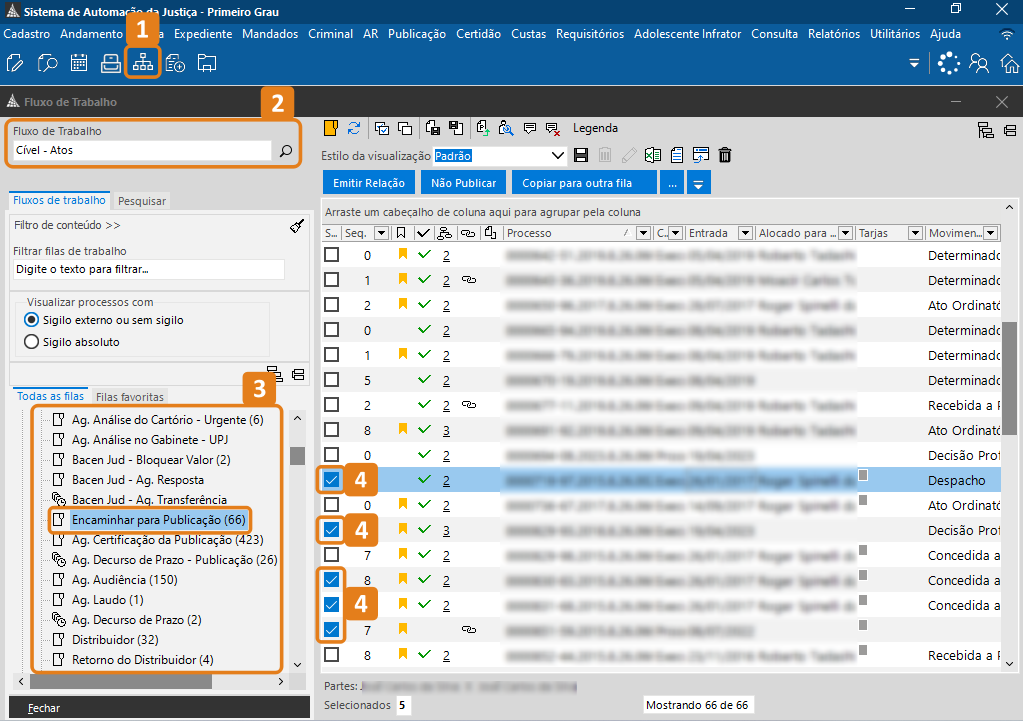Screen dimensions: 1023x721
Task: Select the Sigilo absoluto radio button
Action: coord(31,342)
